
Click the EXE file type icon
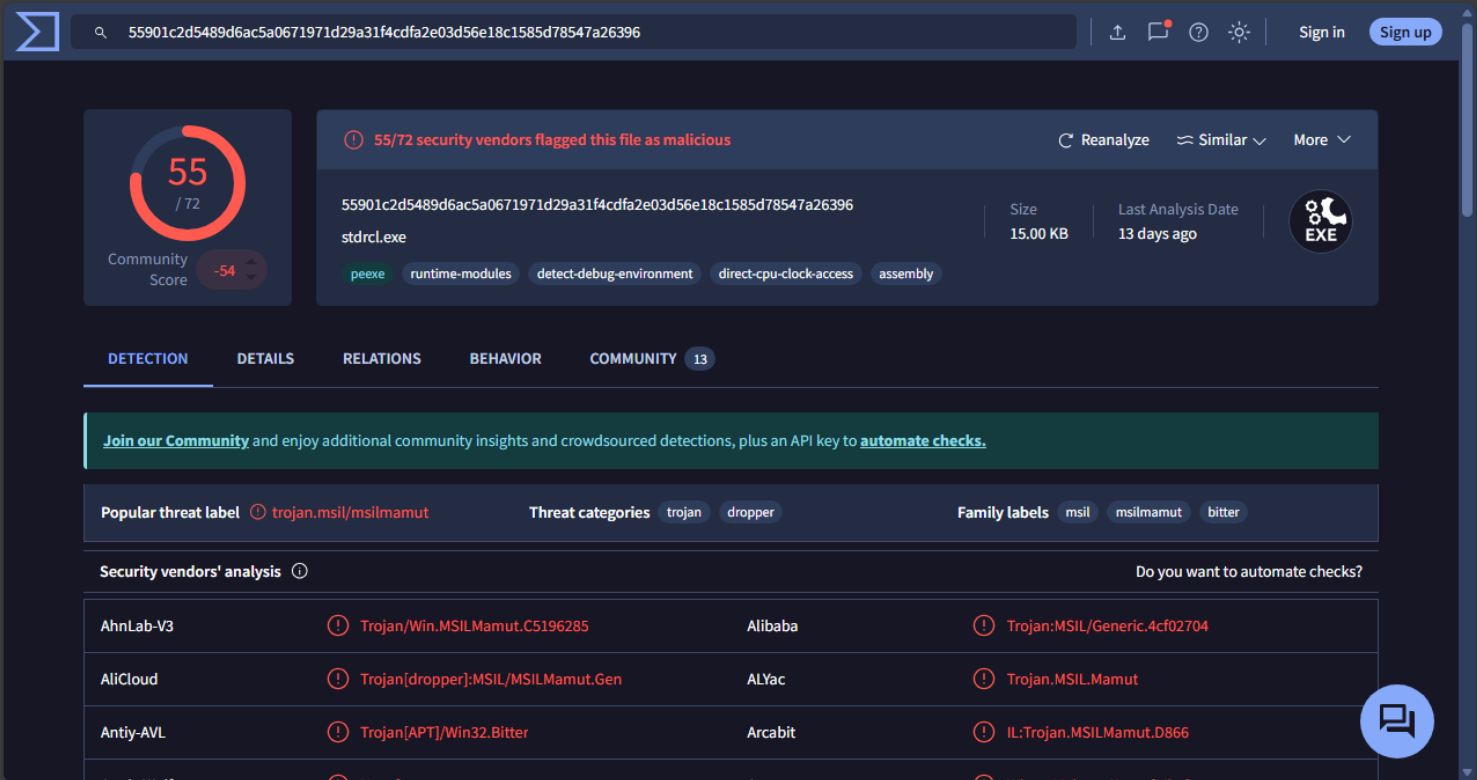pos(1320,222)
